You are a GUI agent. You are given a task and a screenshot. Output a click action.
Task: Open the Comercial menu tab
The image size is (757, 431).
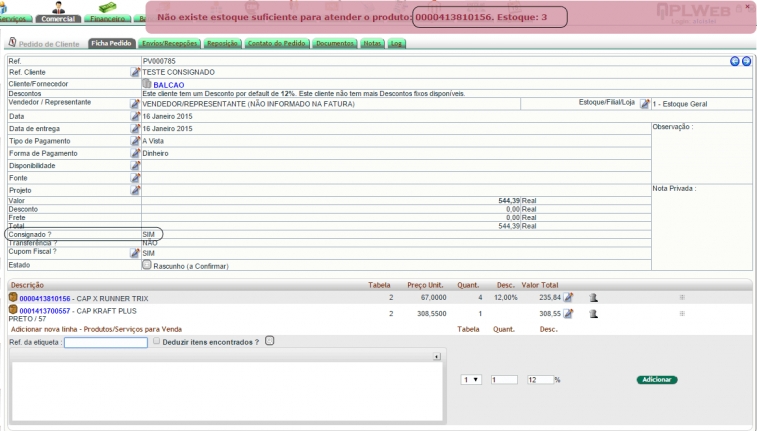(x=58, y=19)
